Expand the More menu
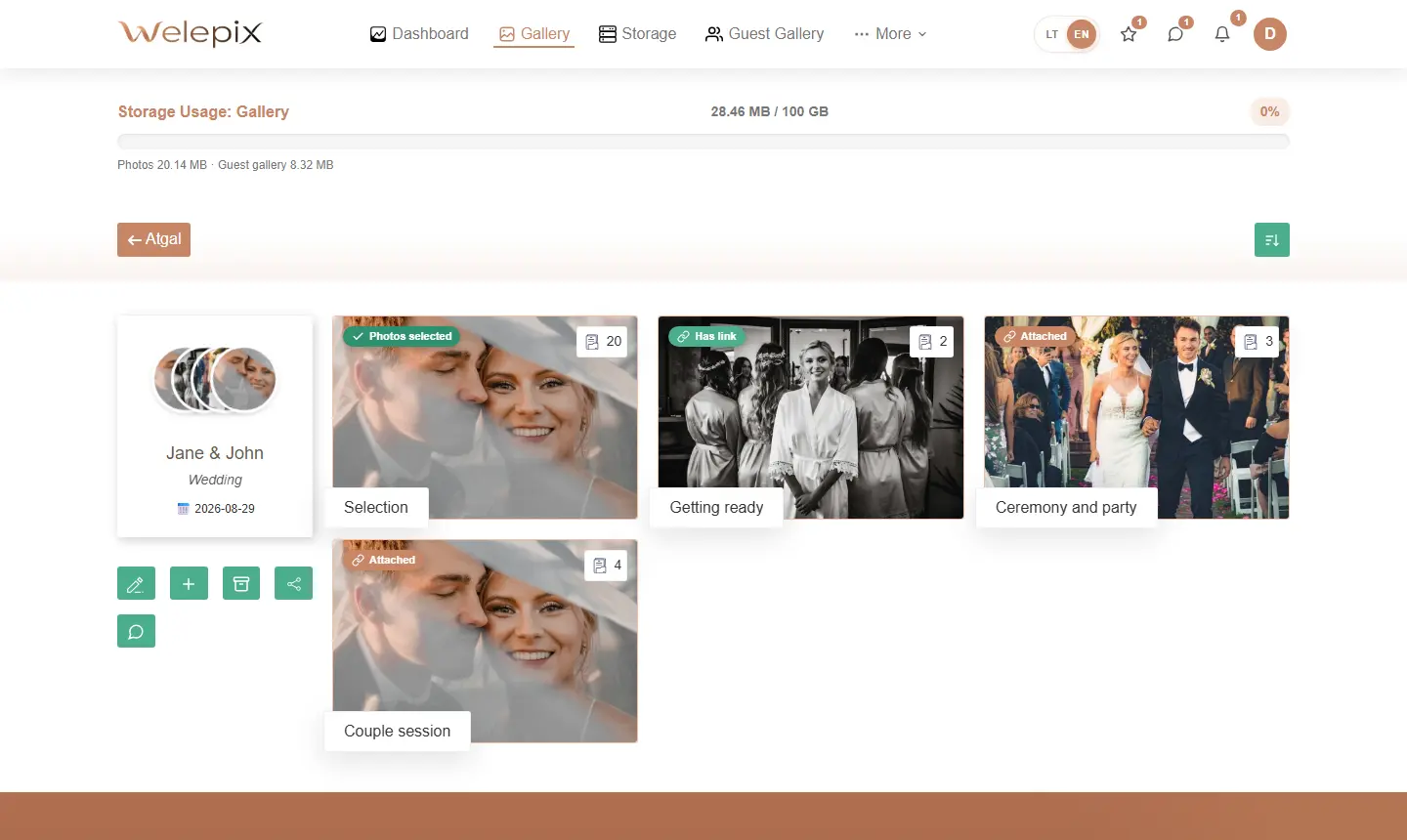Screen dimensions: 1407x840 pyautogui.click(x=890, y=34)
